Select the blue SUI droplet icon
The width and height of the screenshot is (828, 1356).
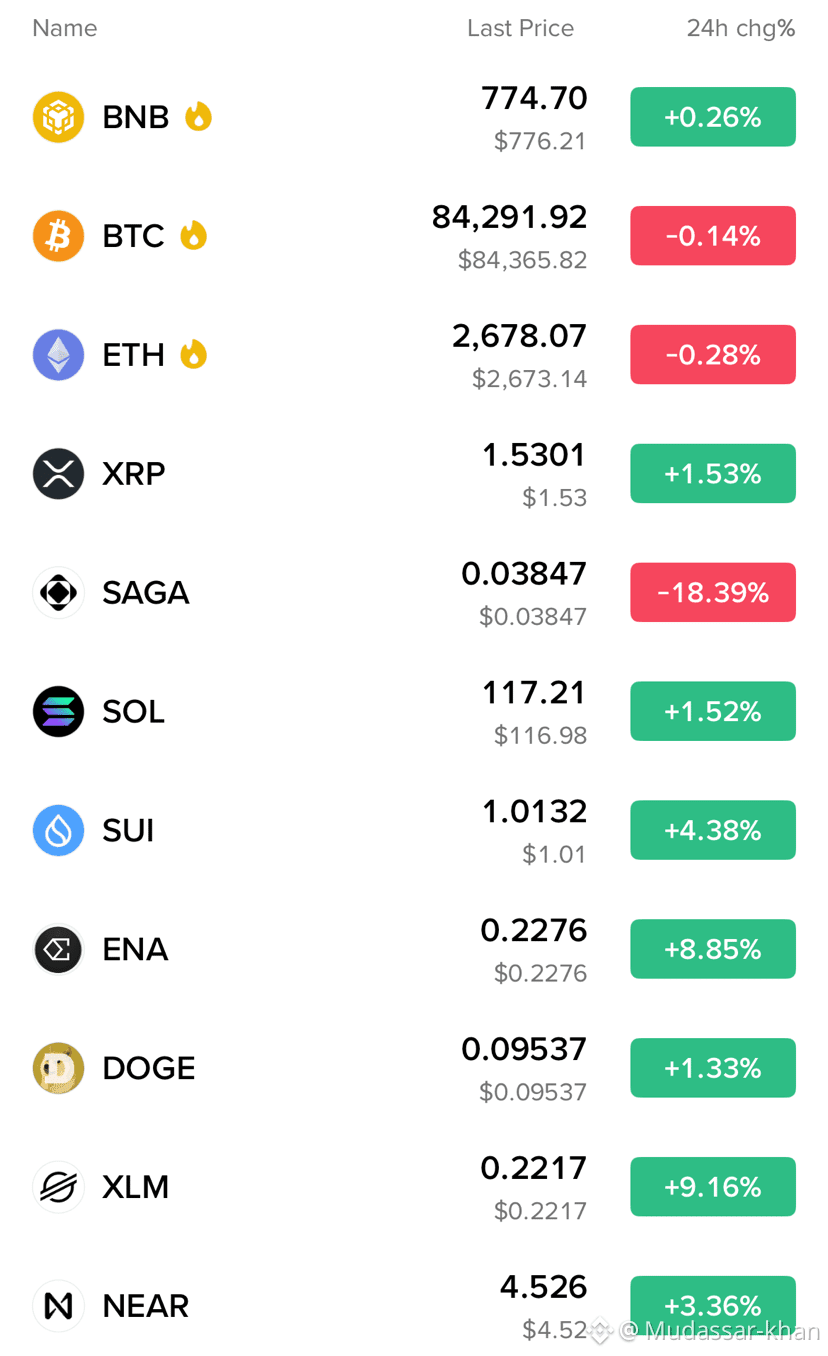pos(58,831)
